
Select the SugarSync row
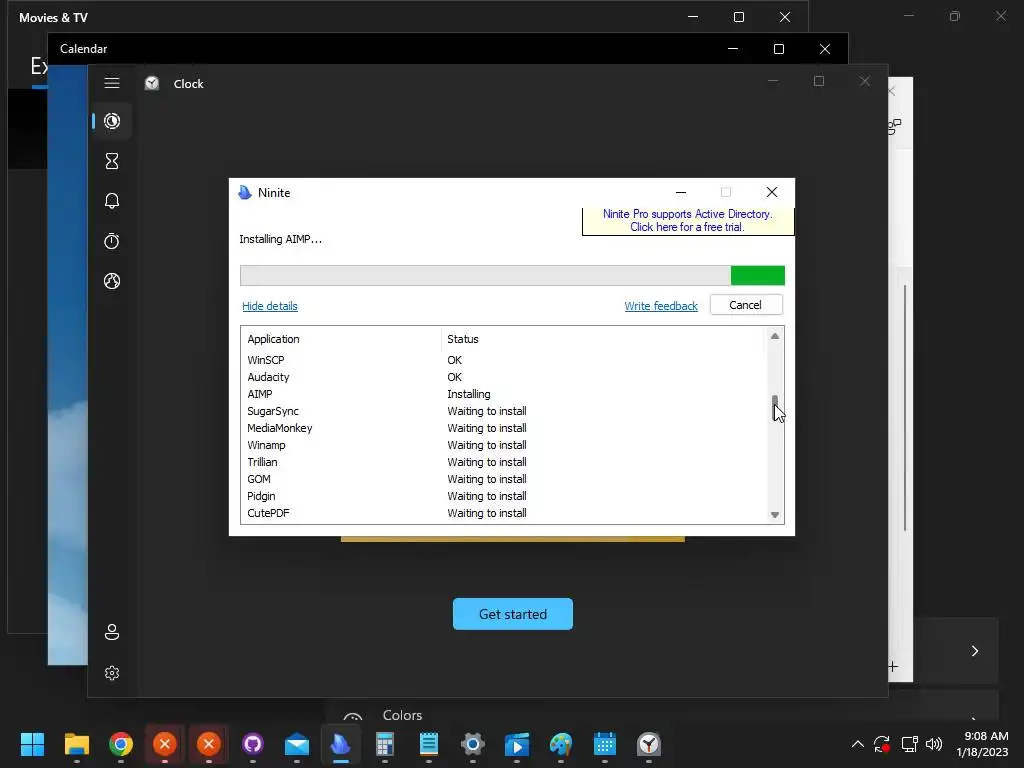(x=504, y=411)
